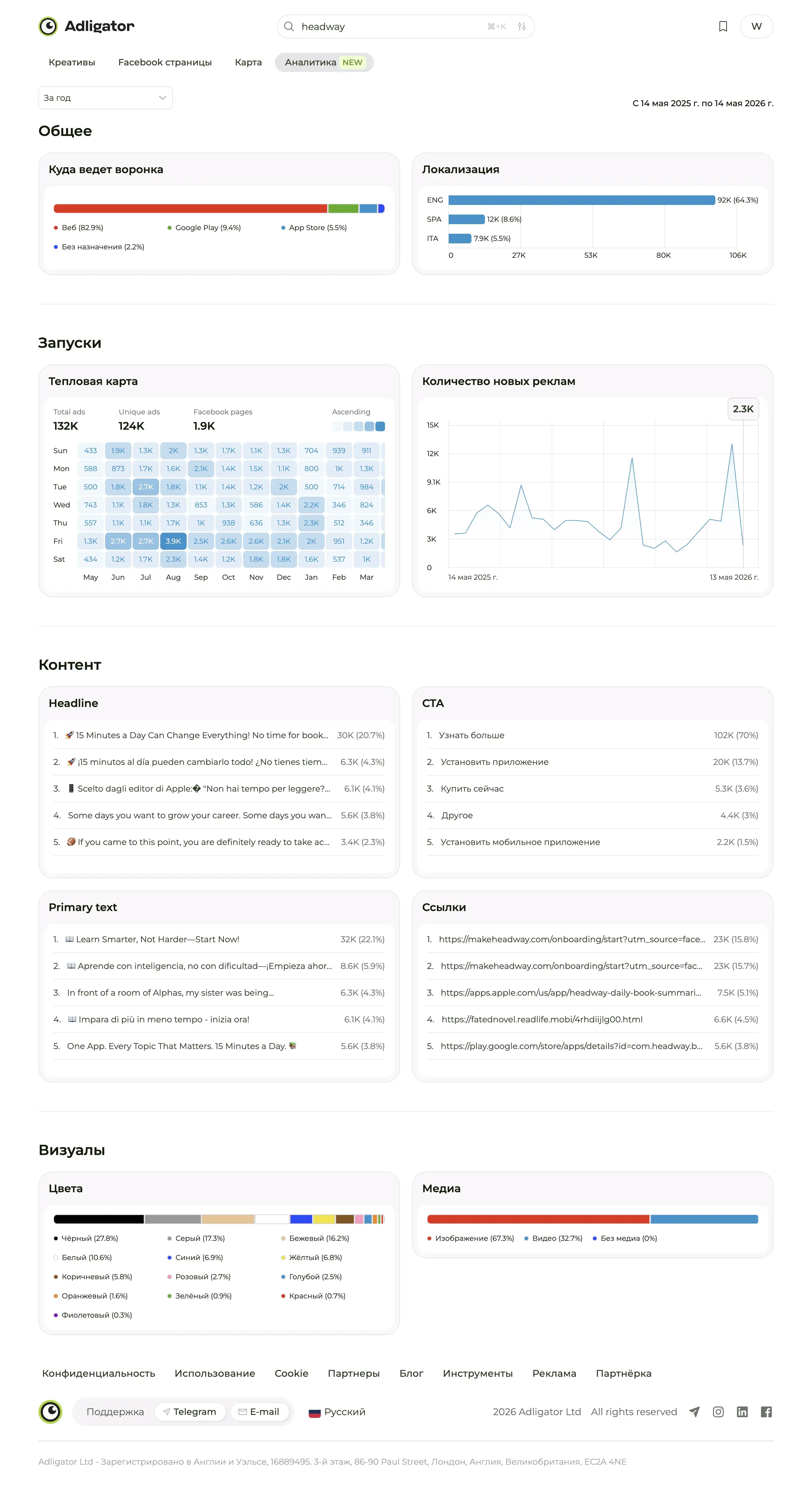Click the SPA localization bar
The height and width of the screenshot is (1492, 812).
466,219
